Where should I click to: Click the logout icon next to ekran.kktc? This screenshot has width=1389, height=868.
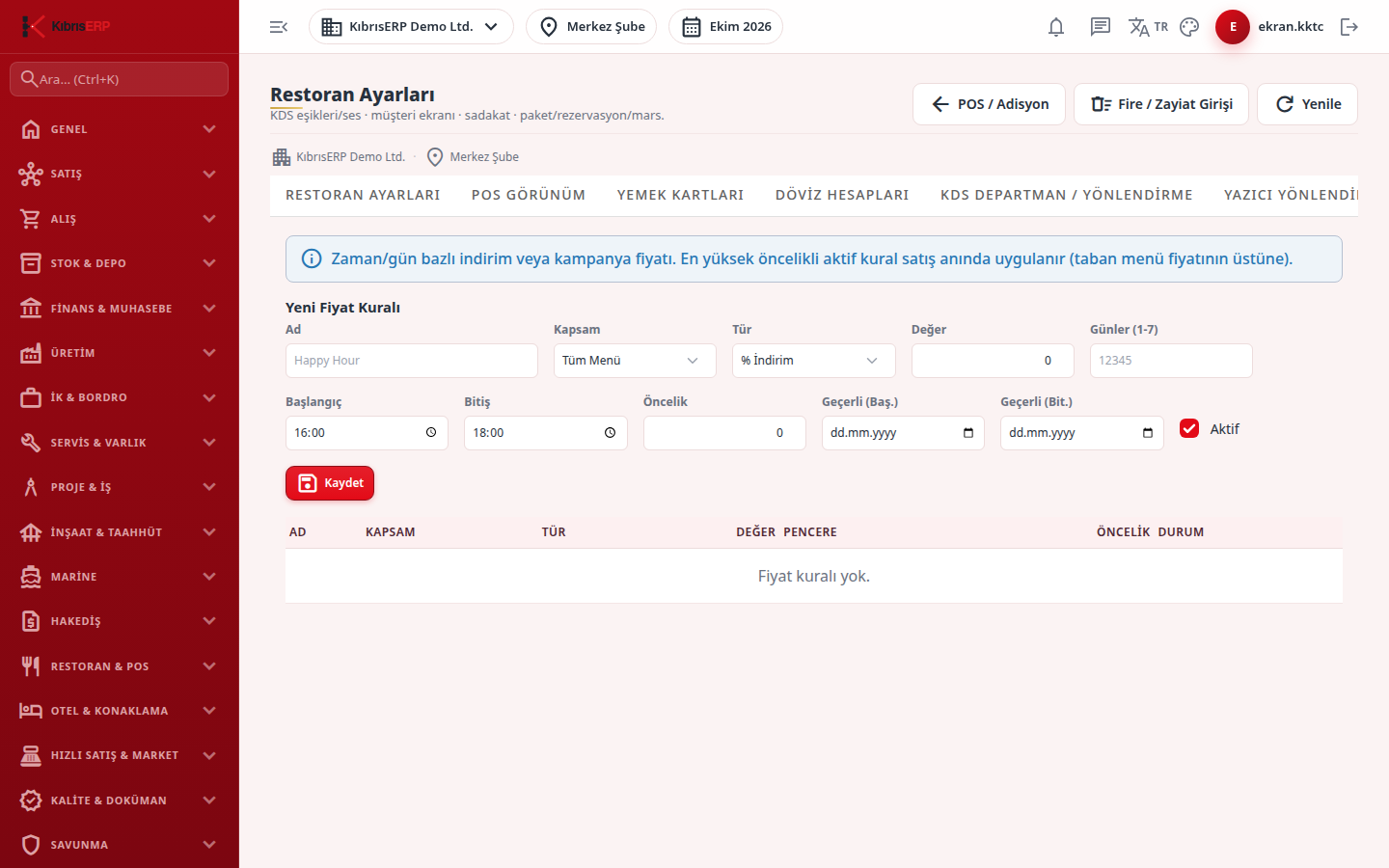click(1349, 27)
